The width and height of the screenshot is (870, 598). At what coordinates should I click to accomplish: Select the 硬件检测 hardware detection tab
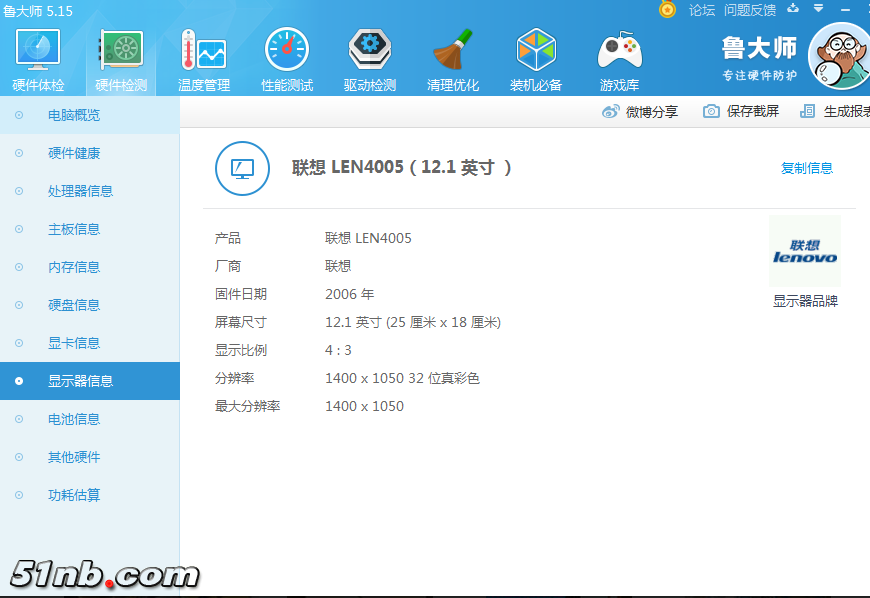pos(121,60)
